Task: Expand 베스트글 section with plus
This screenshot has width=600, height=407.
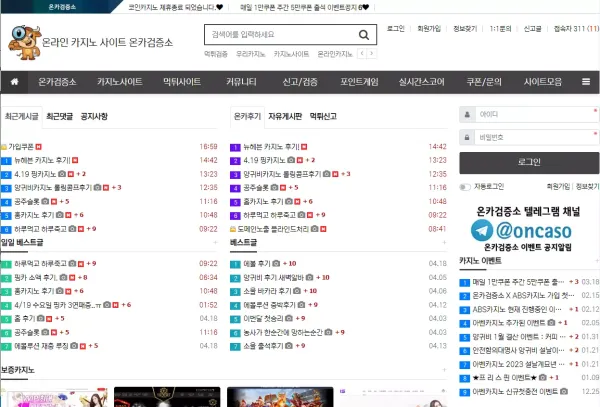Action: pyautogui.click(x=444, y=243)
